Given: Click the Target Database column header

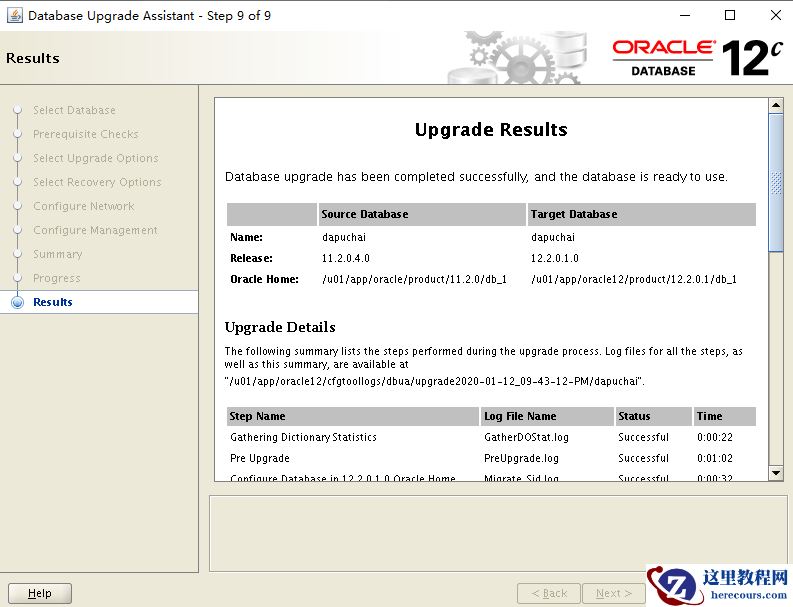Looking at the screenshot, I should point(641,214).
